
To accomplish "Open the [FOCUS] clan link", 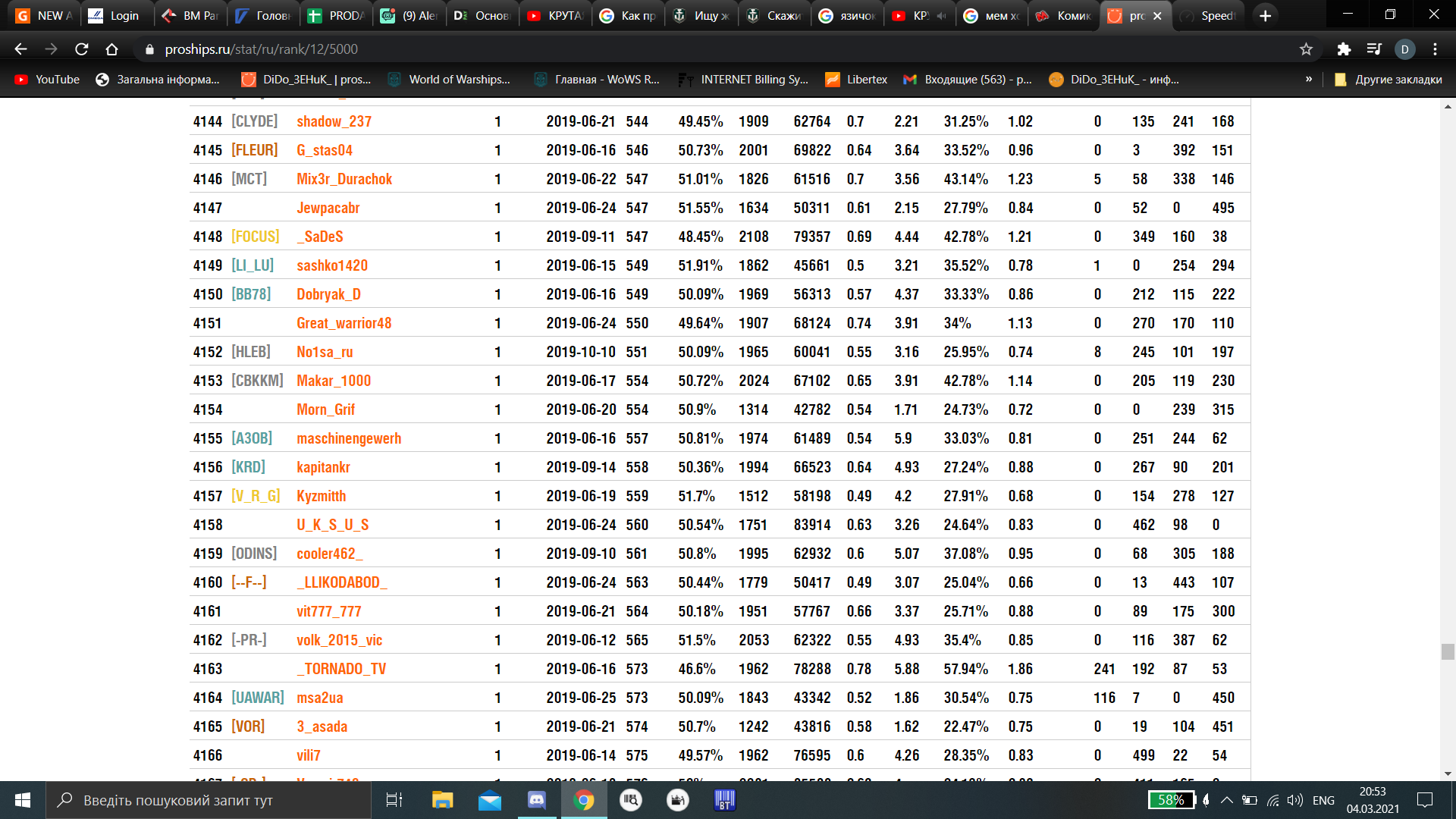I will tap(255, 237).
